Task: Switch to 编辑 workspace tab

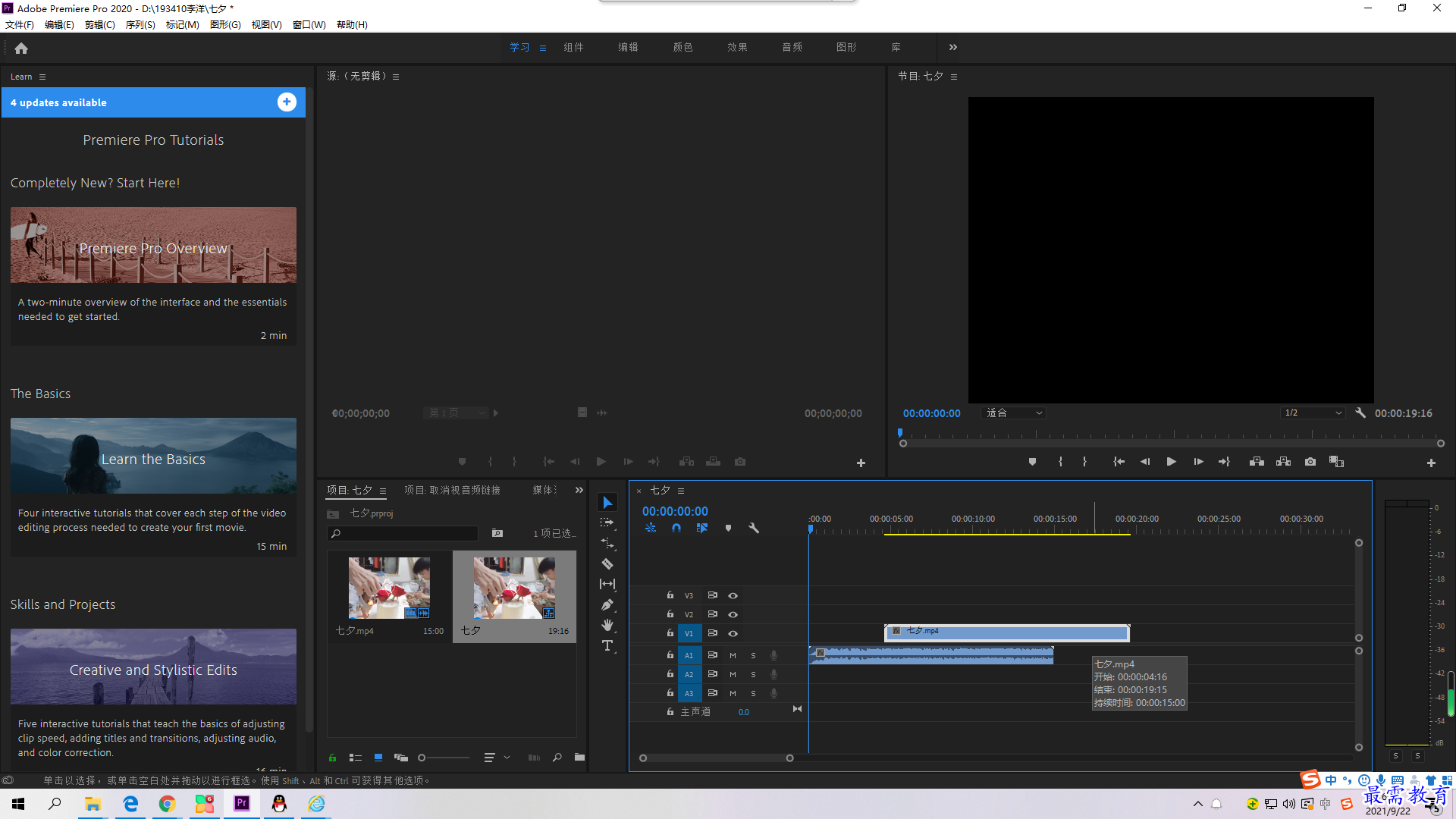Action: tap(628, 47)
